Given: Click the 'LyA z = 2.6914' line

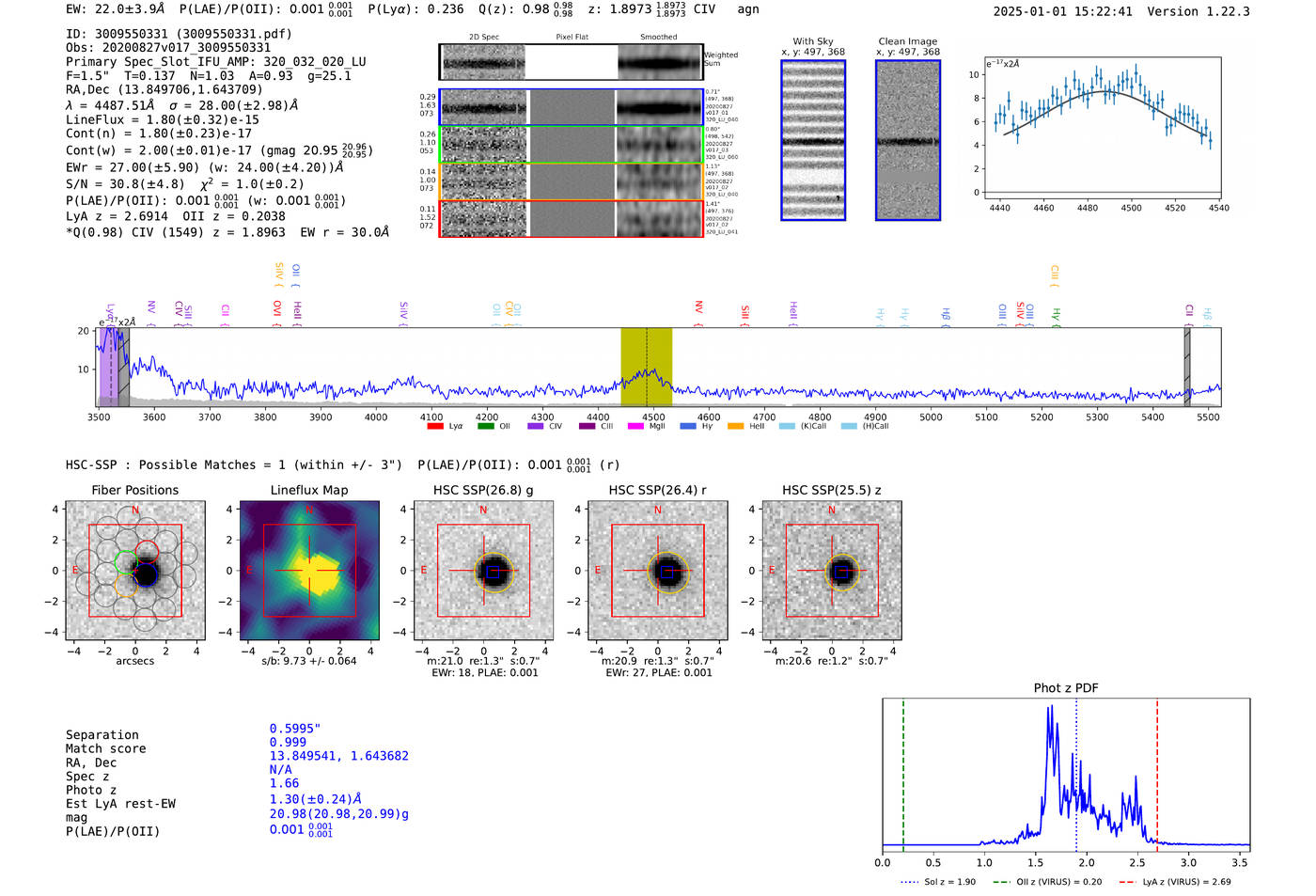Looking at the screenshot, I should click(120, 216).
